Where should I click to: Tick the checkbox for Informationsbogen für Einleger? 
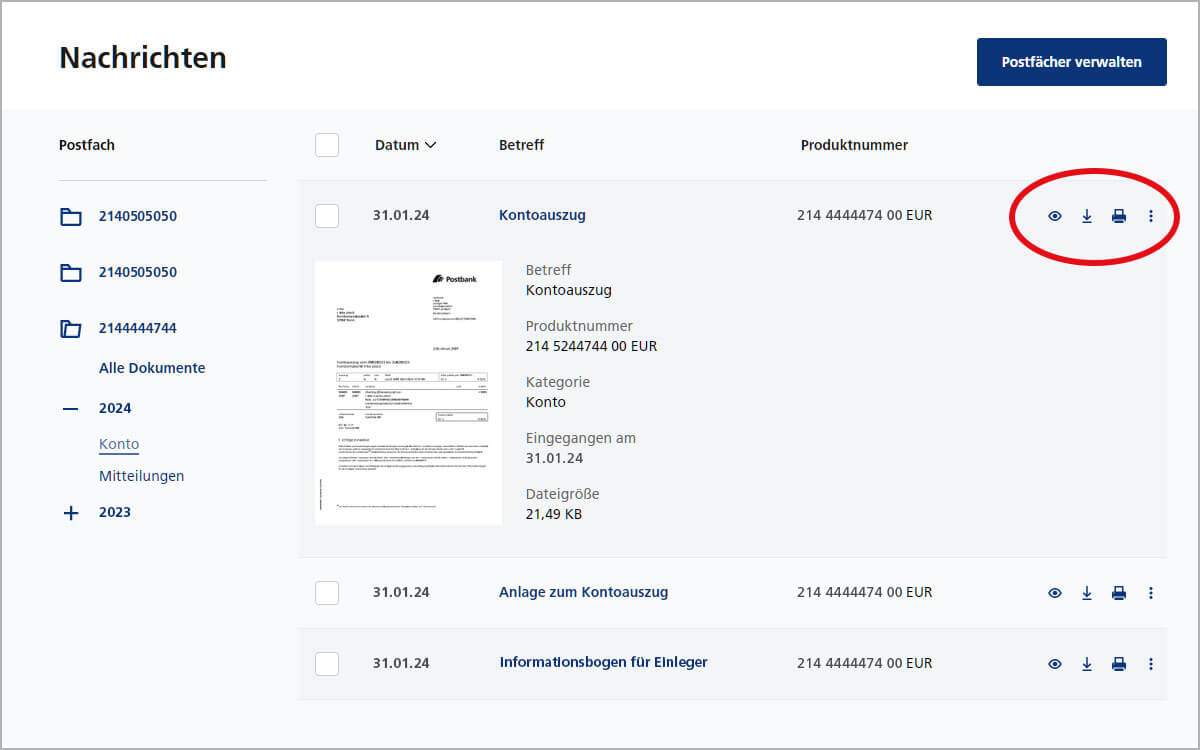pyautogui.click(x=327, y=664)
